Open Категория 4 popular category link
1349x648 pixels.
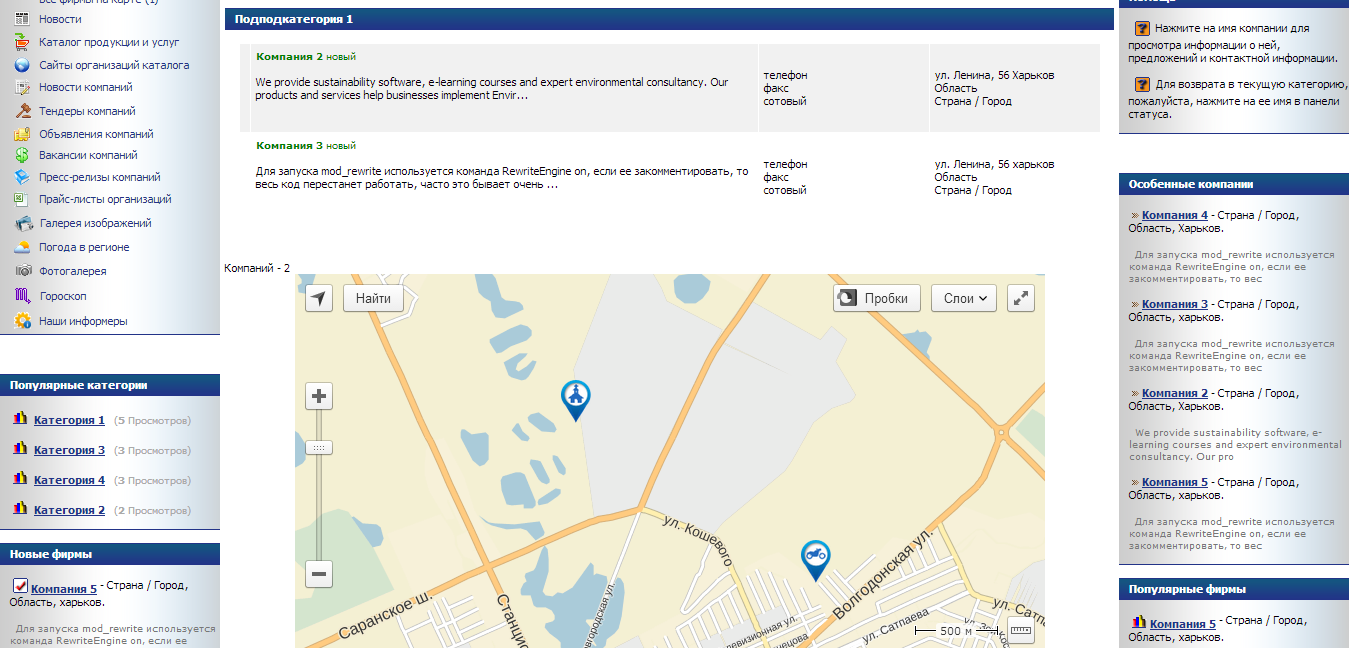(x=69, y=480)
